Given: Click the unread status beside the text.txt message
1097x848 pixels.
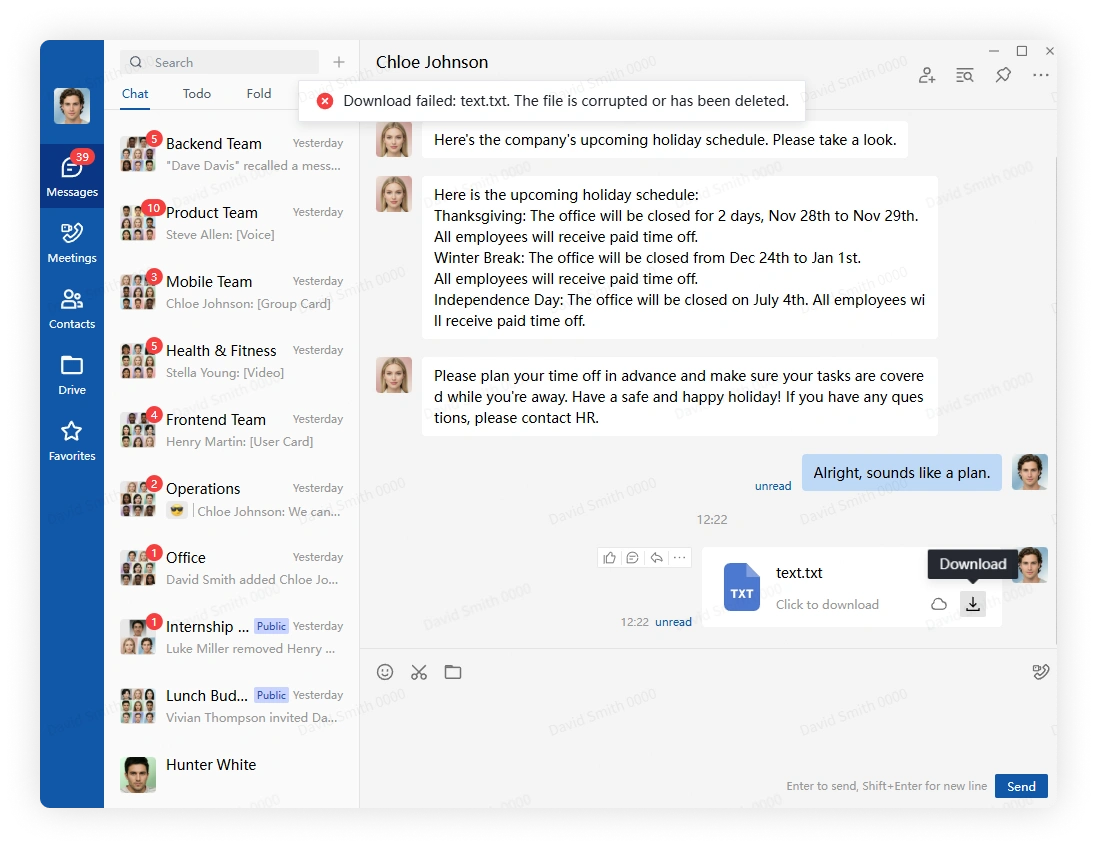Looking at the screenshot, I should (673, 622).
